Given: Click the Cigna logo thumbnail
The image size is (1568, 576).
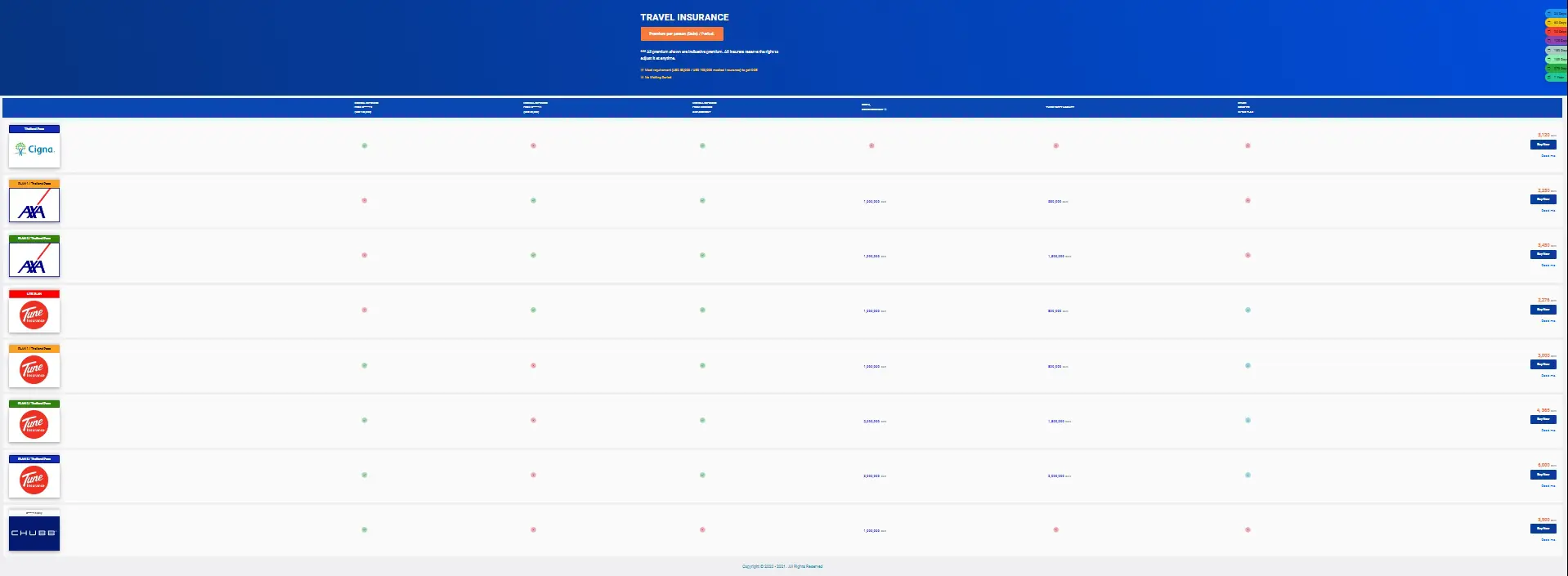Looking at the screenshot, I should (34, 150).
